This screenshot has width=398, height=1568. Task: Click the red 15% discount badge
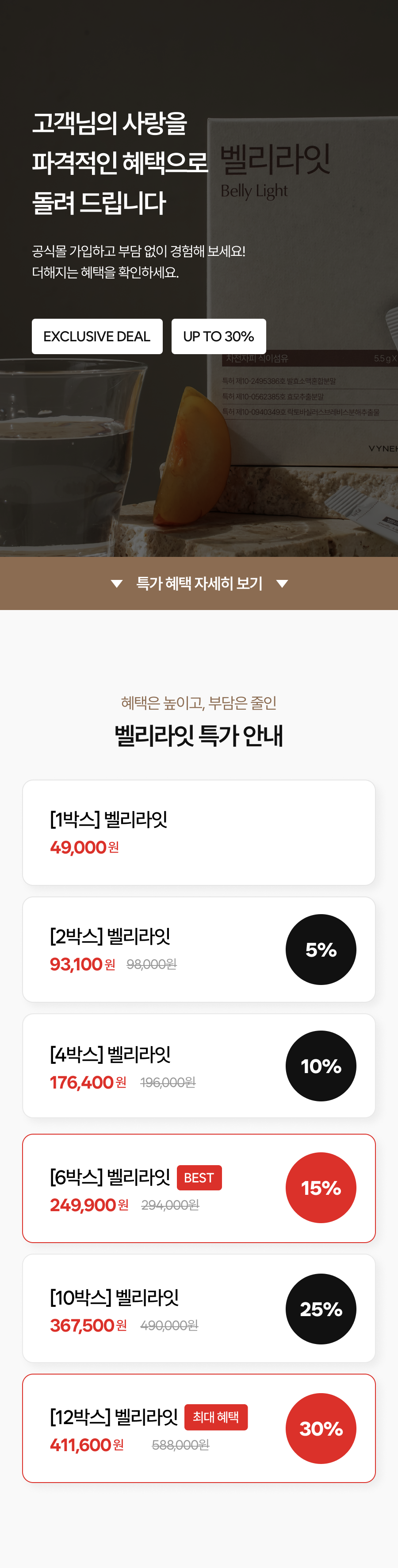[321, 1187]
